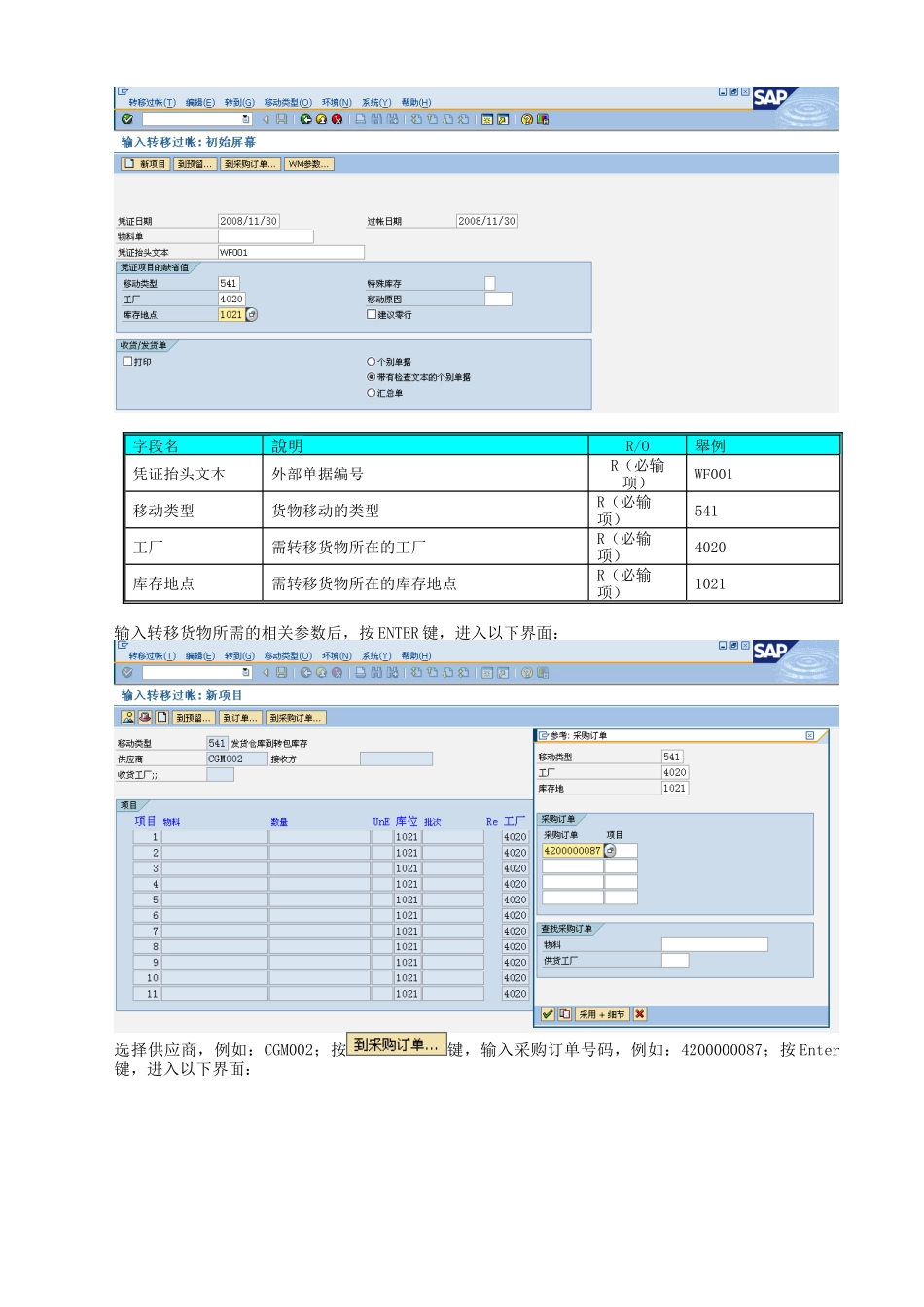Open 编辑(E) menu in initial screen

(x=200, y=103)
